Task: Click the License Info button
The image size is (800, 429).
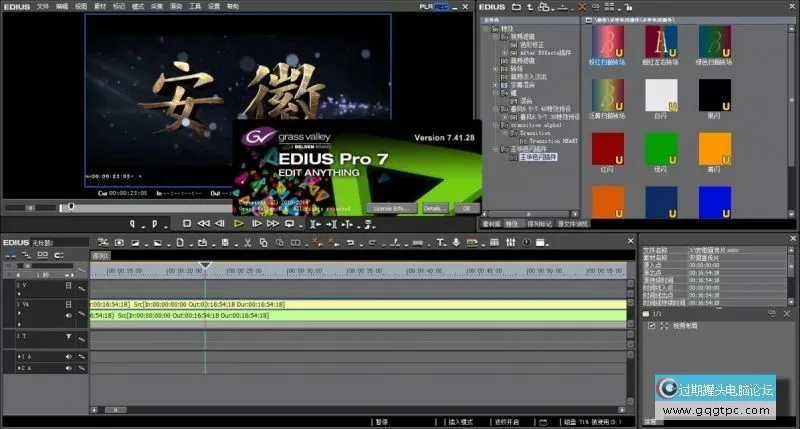Action: pyautogui.click(x=390, y=207)
